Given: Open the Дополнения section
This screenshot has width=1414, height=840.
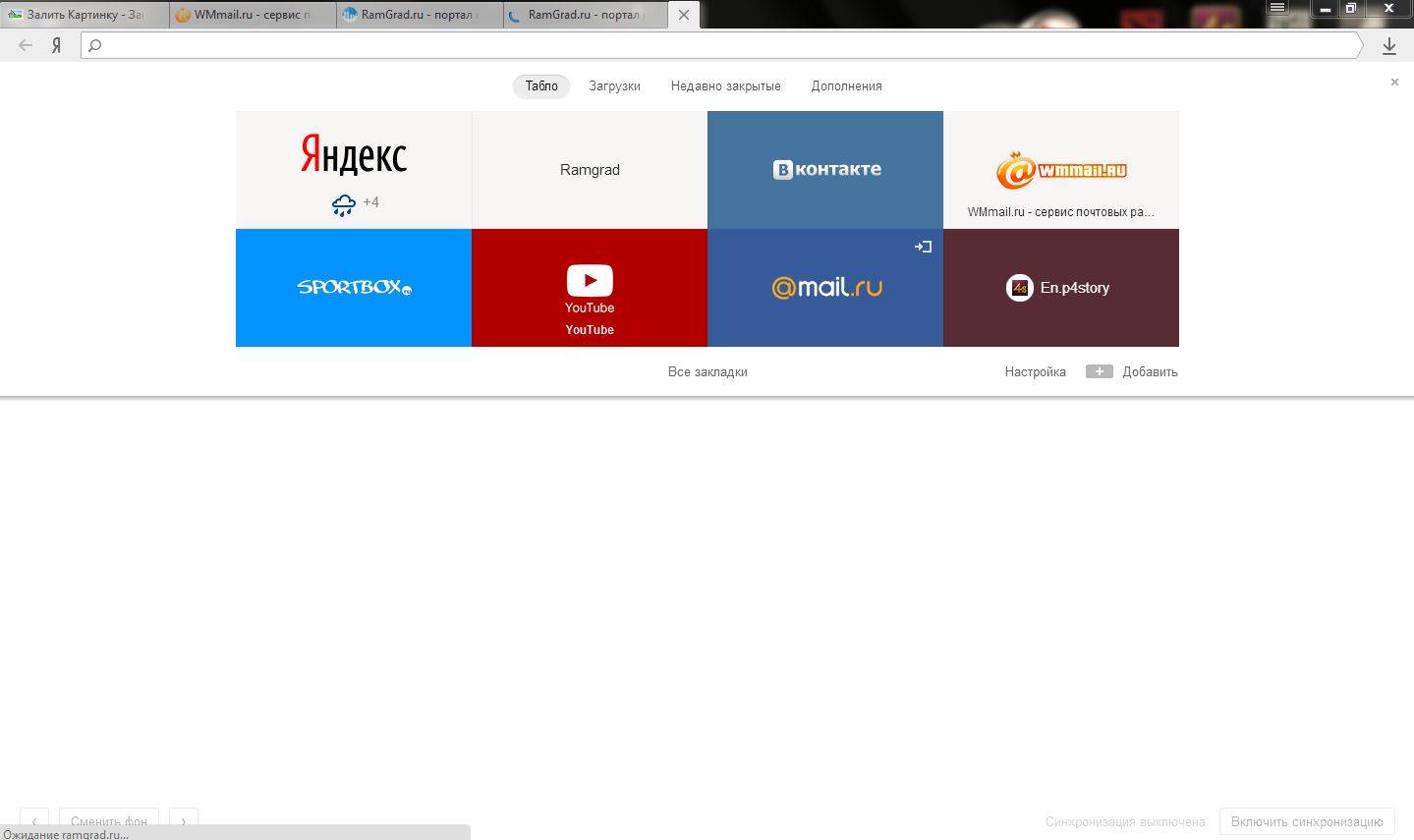Looking at the screenshot, I should 847,86.
